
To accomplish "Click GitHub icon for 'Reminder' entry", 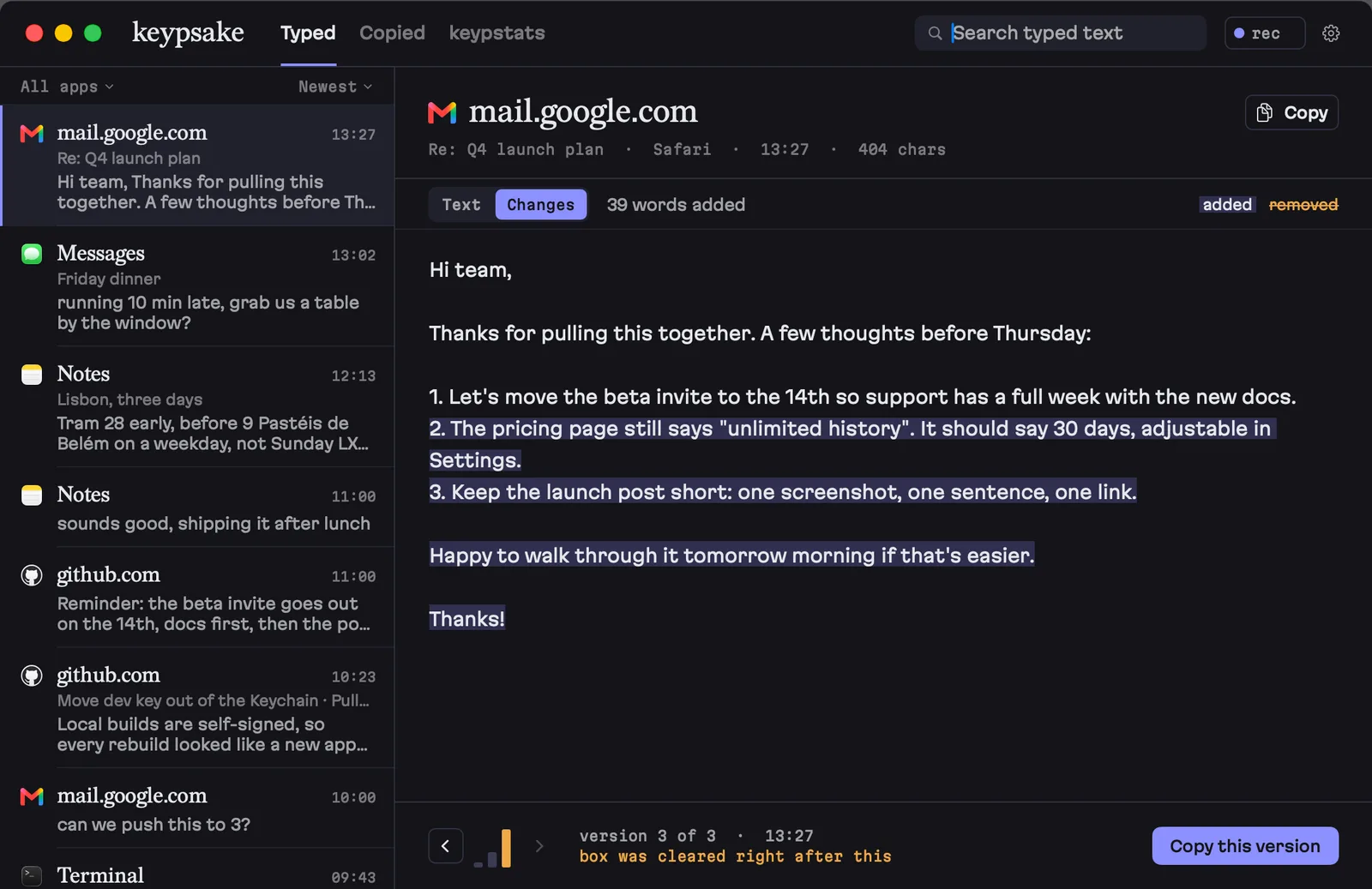I will tap(32, 575).
